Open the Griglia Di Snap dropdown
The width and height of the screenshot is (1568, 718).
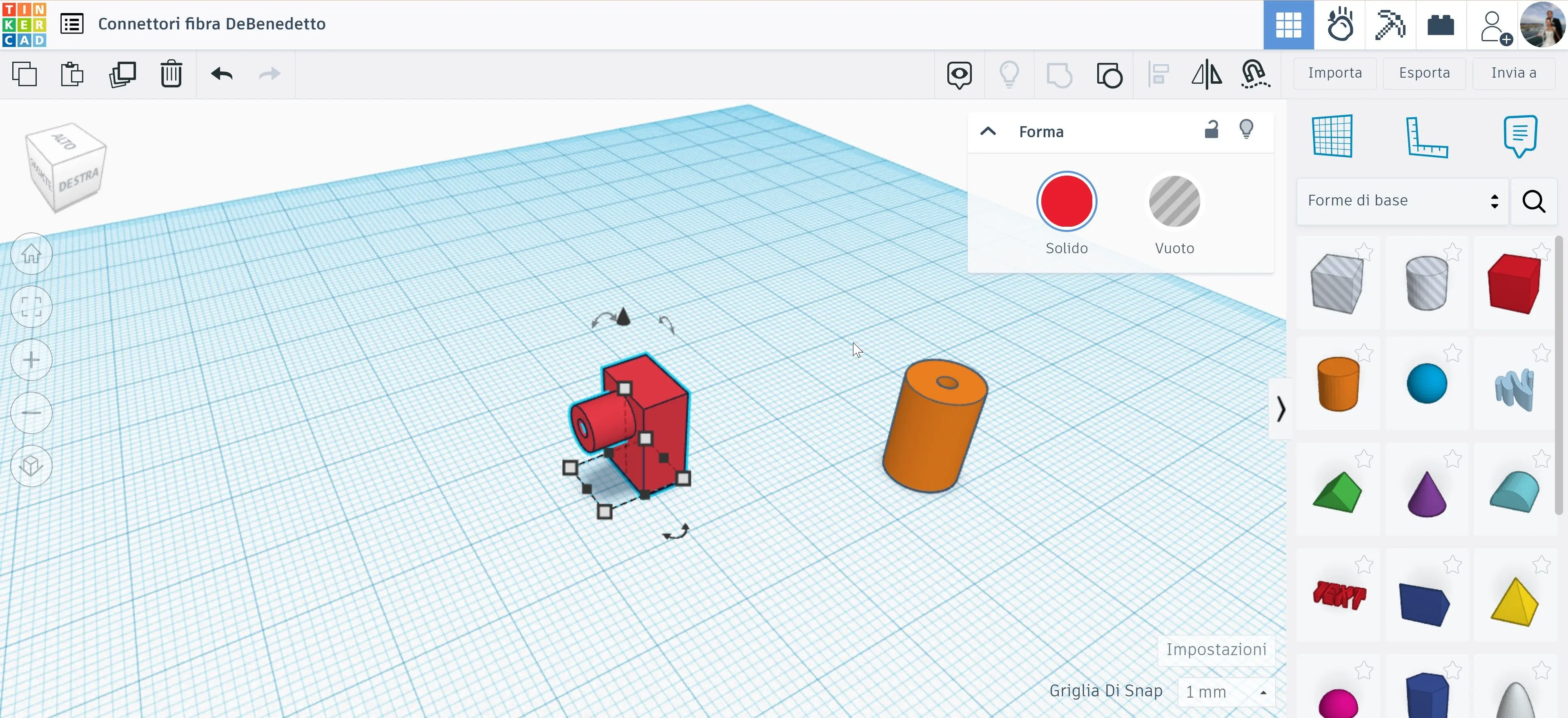(1226, 692)
